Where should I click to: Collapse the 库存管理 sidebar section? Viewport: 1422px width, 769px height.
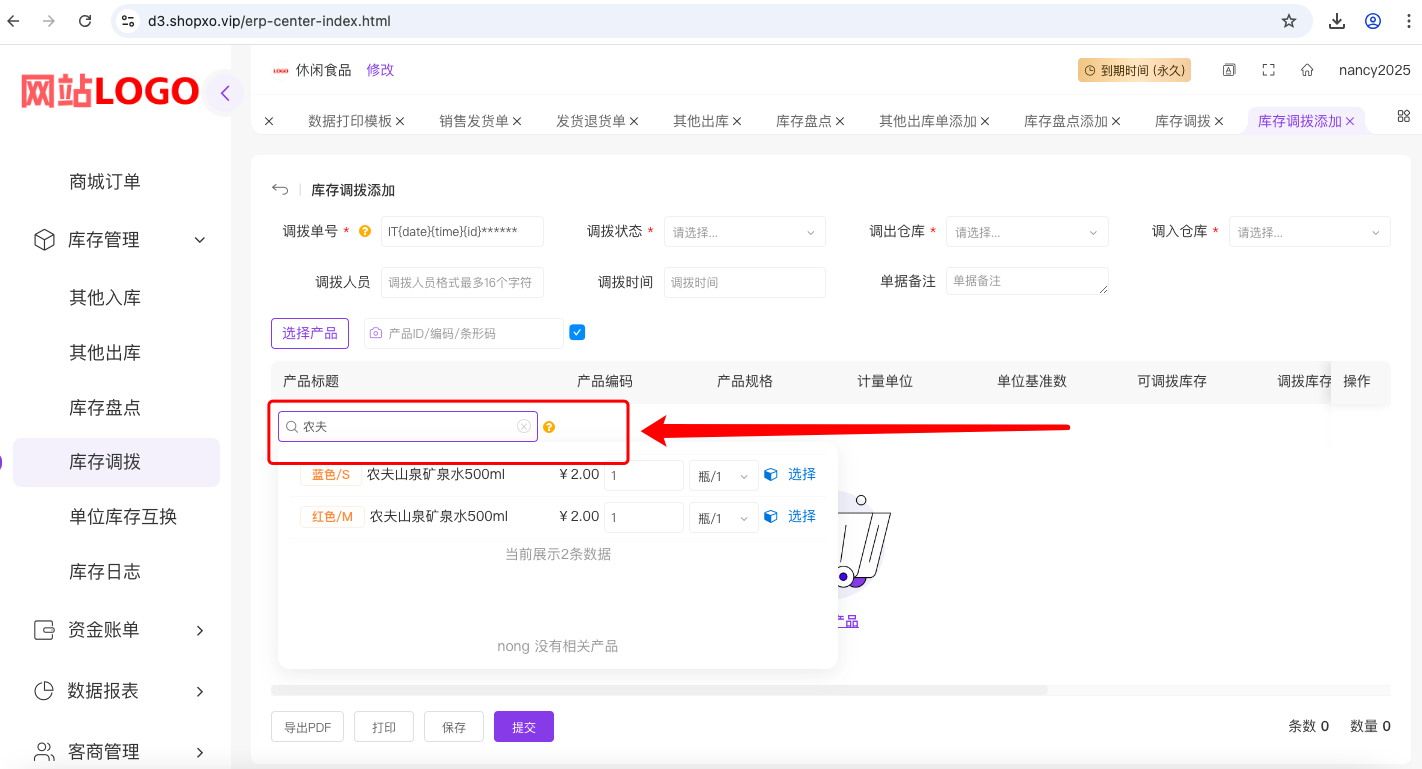(x=200, y=240)
